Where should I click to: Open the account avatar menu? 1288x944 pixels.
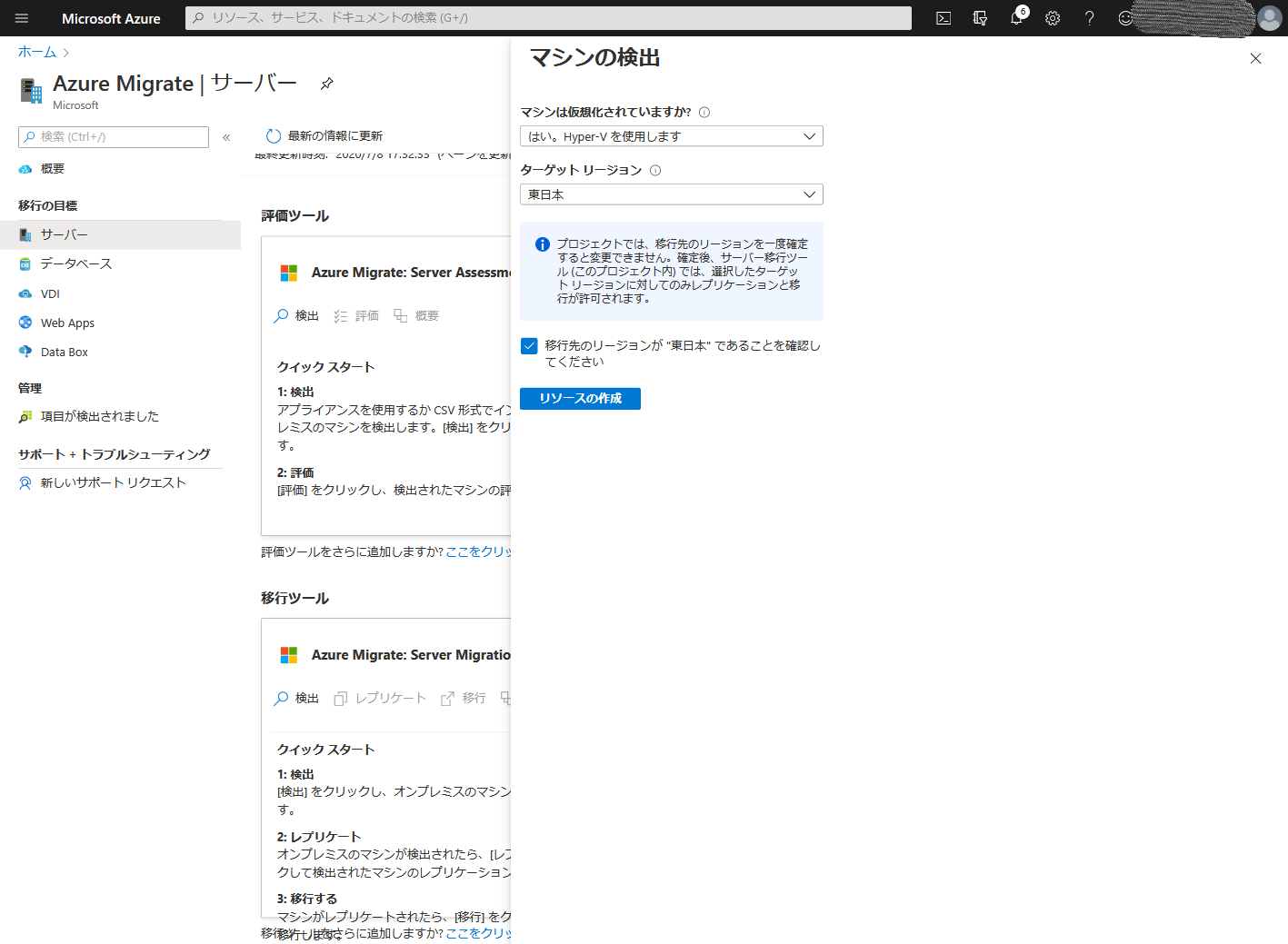coord(1269,18)
